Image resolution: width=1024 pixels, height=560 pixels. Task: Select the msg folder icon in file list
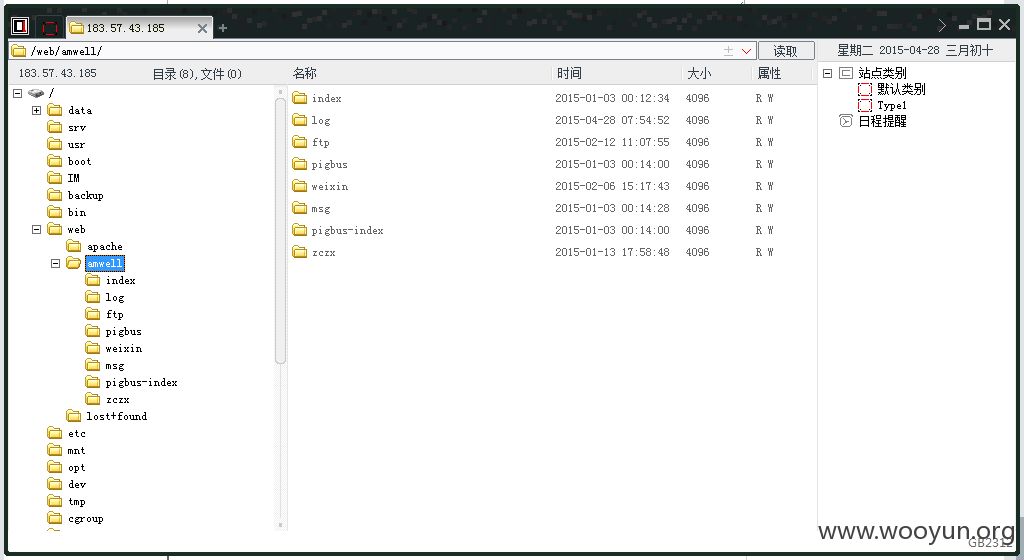tap(300, 208)
